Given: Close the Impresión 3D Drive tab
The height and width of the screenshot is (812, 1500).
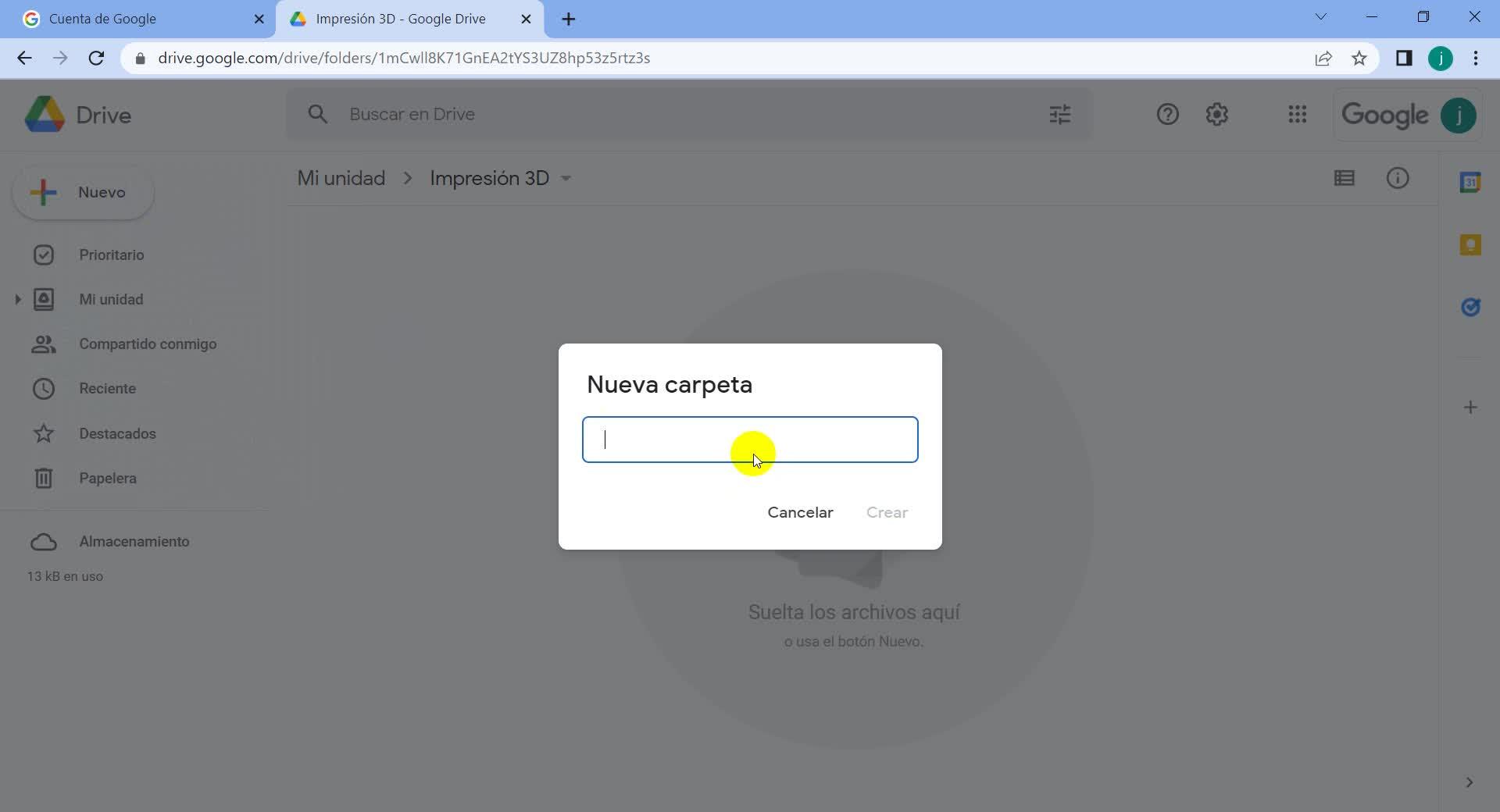Looking at the screenshot, I should [x=526, y=19].
